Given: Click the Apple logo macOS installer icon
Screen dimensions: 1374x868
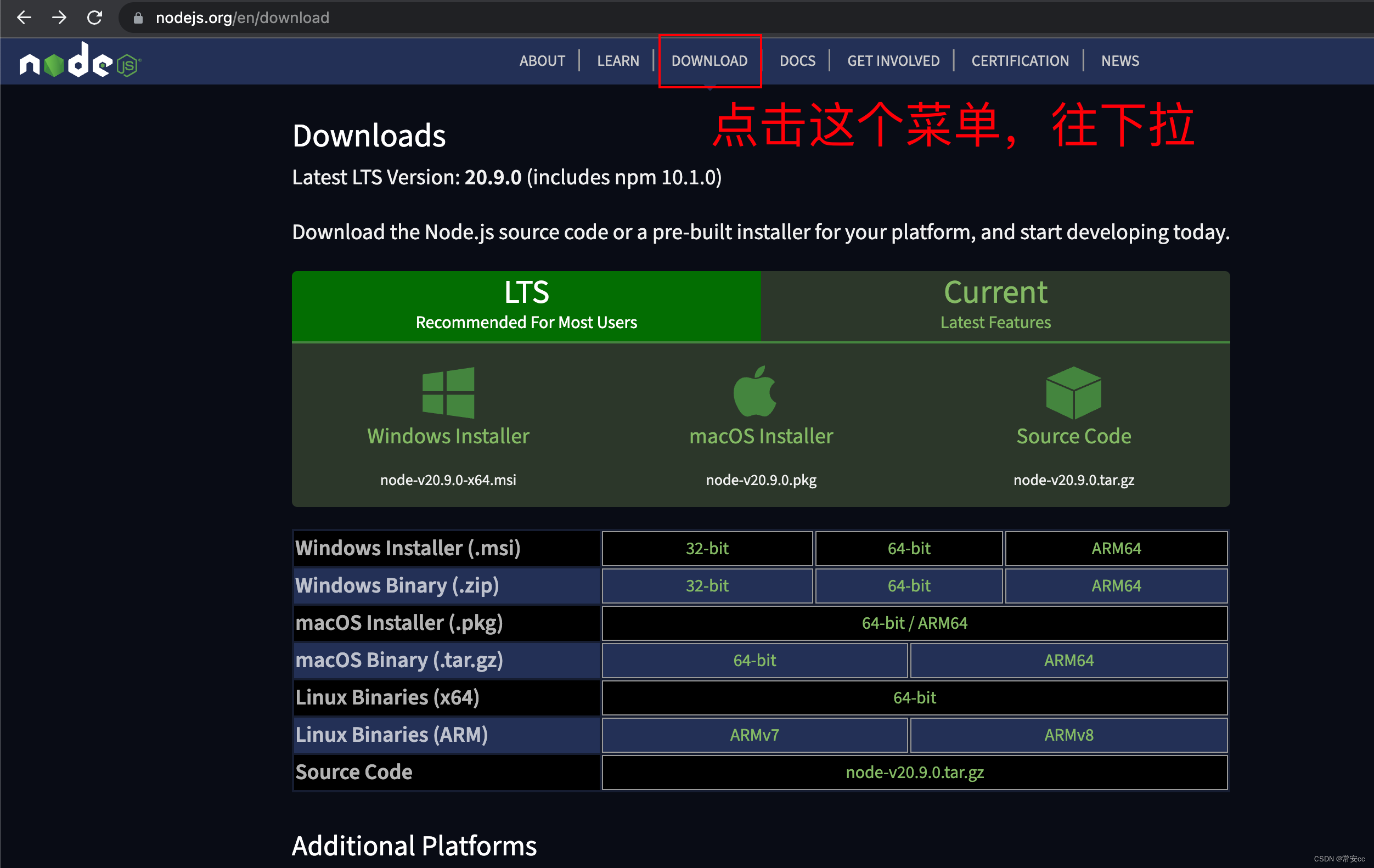Looking at the screenshot, I should pyautogui.click(x=755, y=392).
